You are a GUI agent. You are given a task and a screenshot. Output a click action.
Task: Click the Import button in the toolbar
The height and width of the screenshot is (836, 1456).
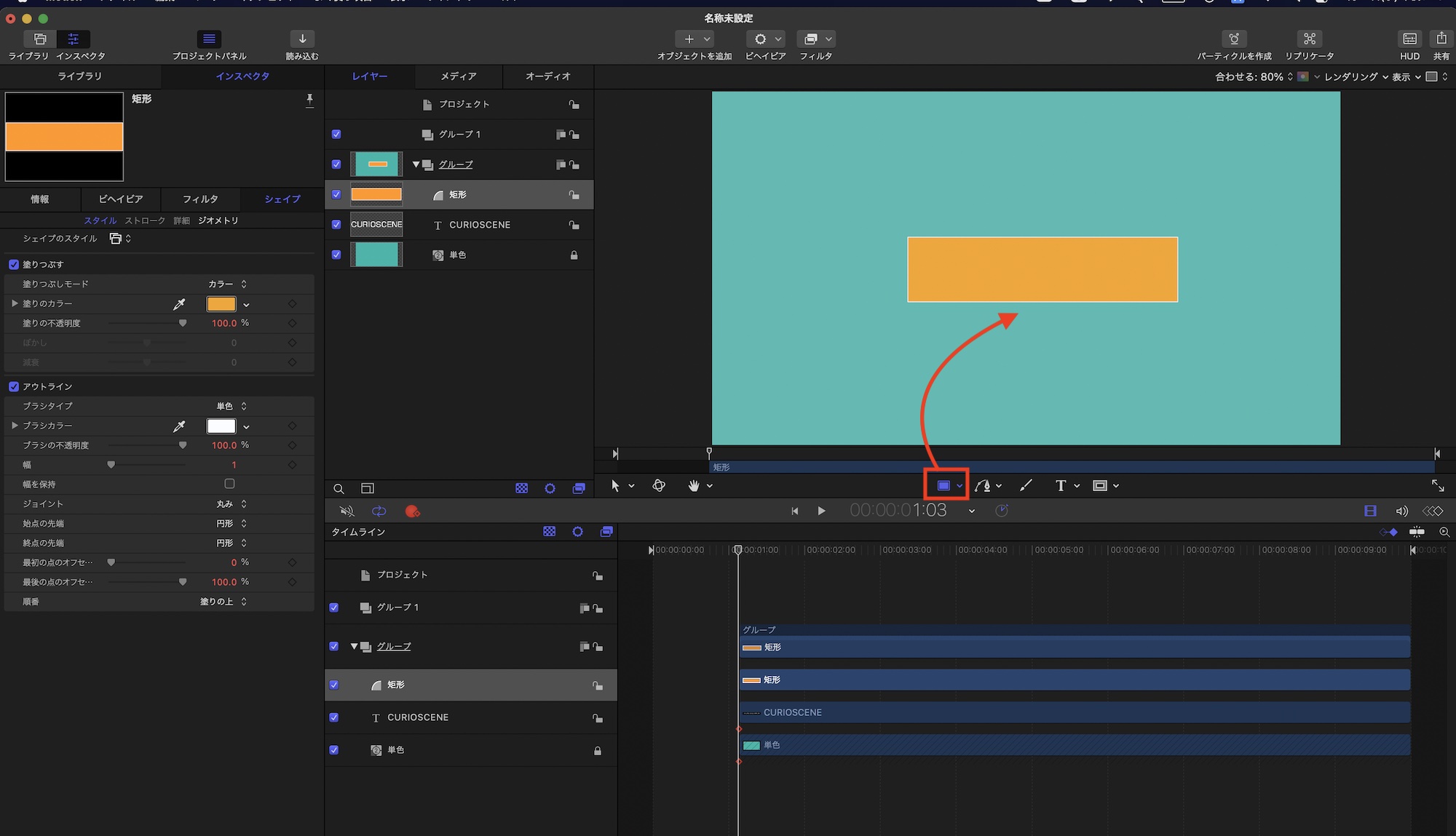pos(302,39)
